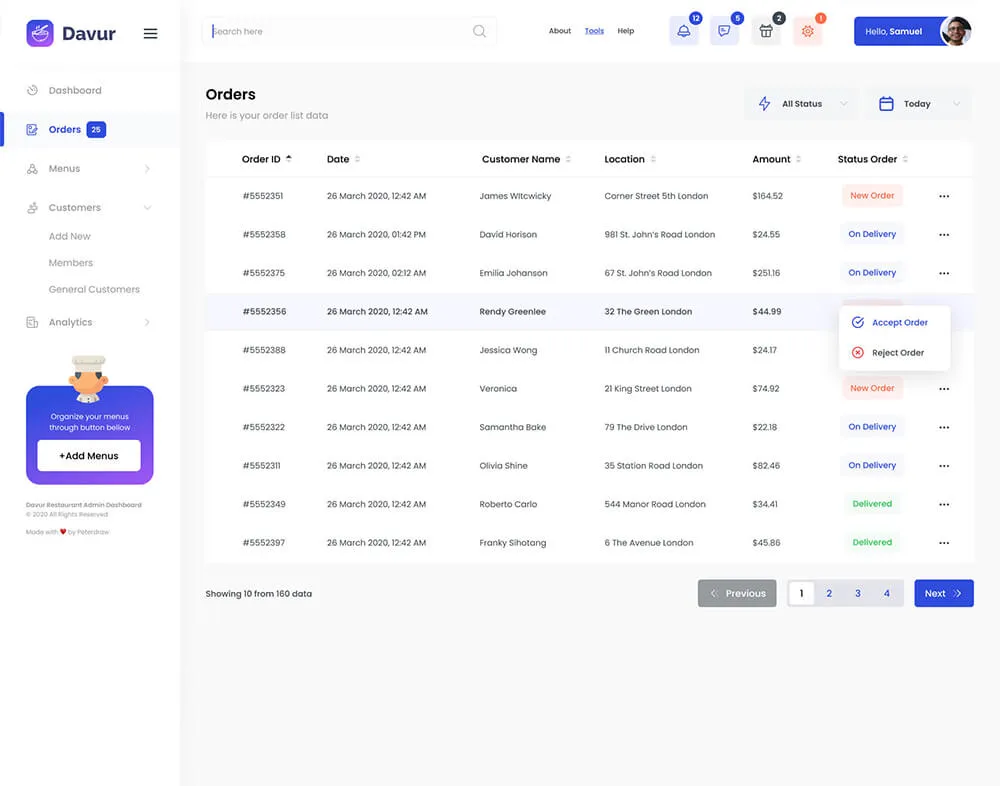Click the Davur logo icon

coord(40,33)
